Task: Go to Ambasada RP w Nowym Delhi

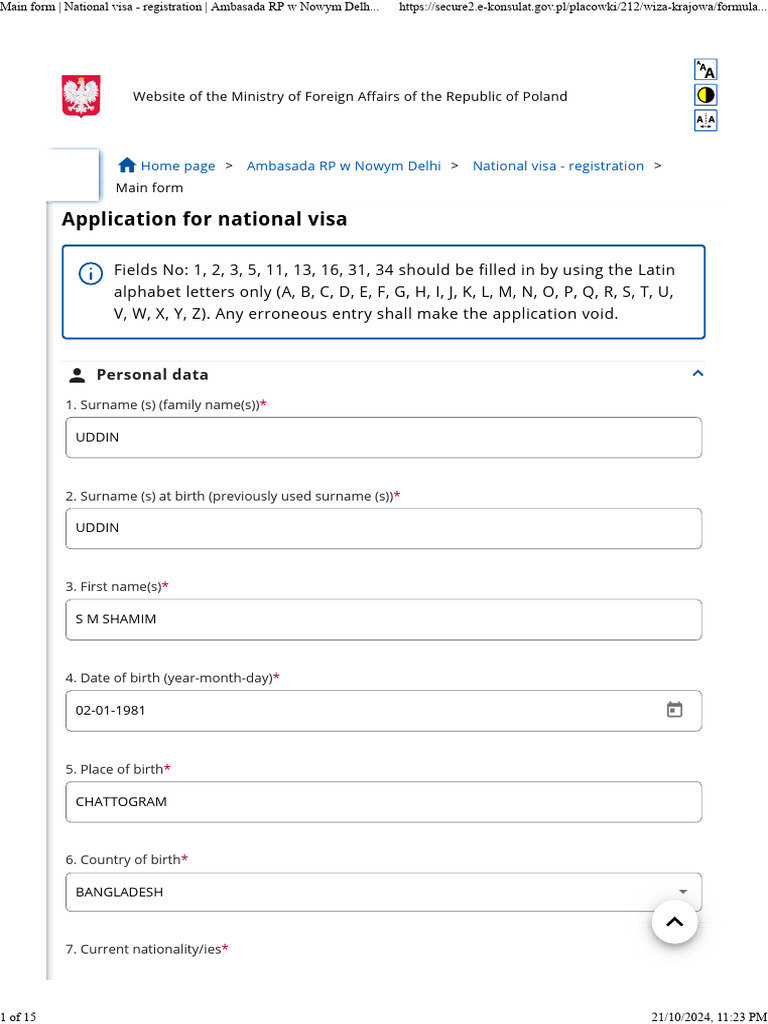Action: 343,166
